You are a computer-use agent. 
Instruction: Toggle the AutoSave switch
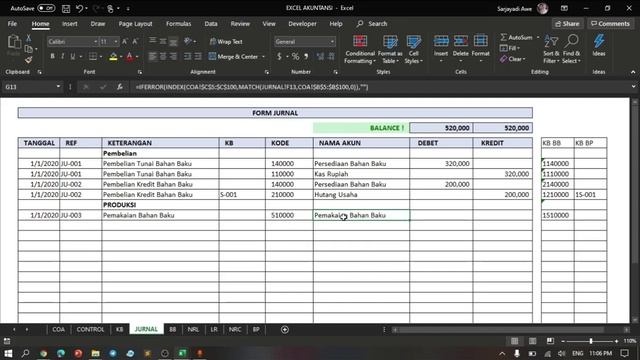coord(46,8)
